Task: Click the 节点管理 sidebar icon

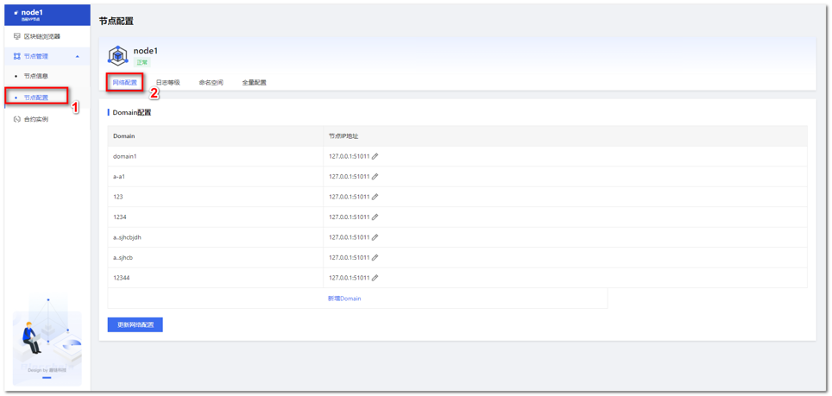Action: pos(16,56)
